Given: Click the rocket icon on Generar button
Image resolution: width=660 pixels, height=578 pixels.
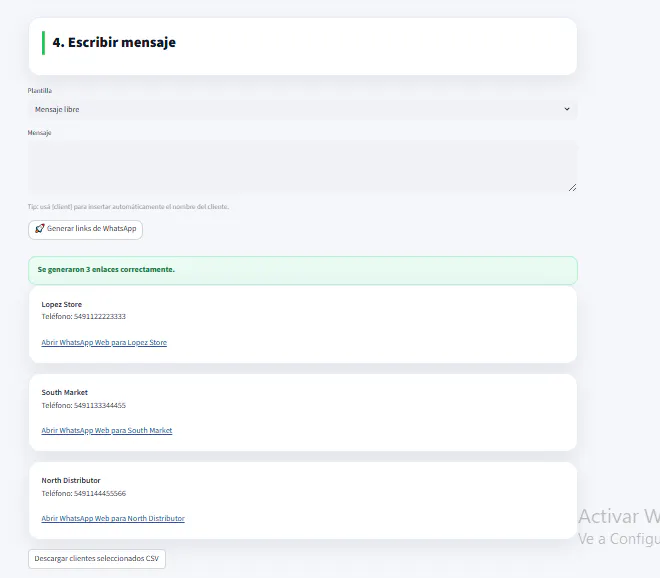Looking at the screenshot, I should [39, 229].
